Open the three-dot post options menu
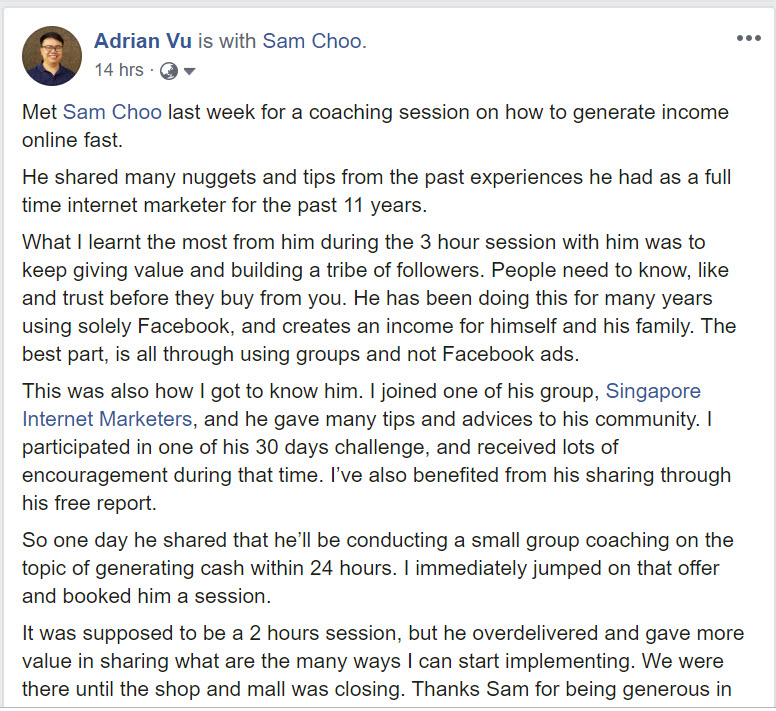Viewport: 776px width, 711px height. coord(748,38)
